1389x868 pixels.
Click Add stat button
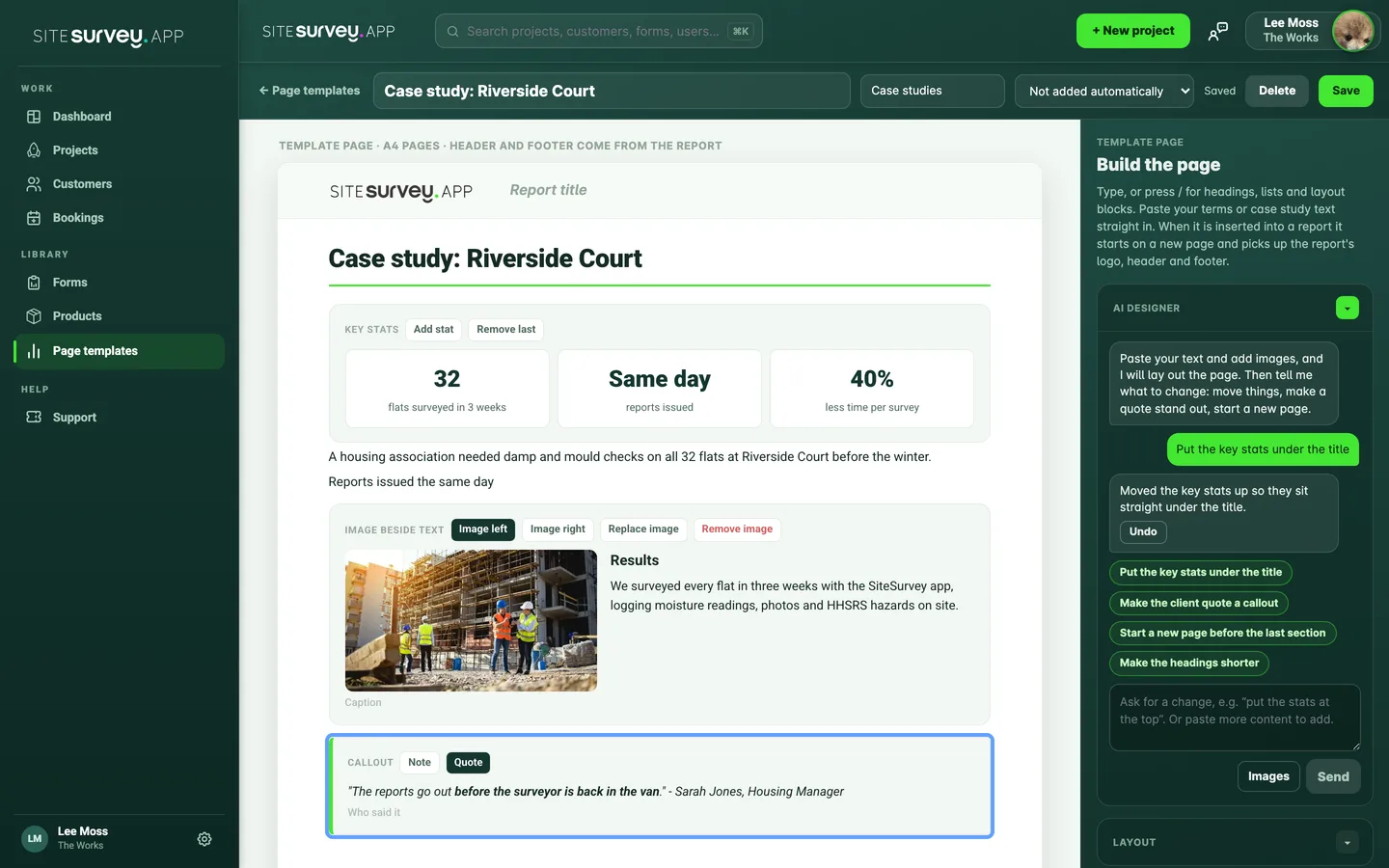pyautogui.click(x=434, y=330)
